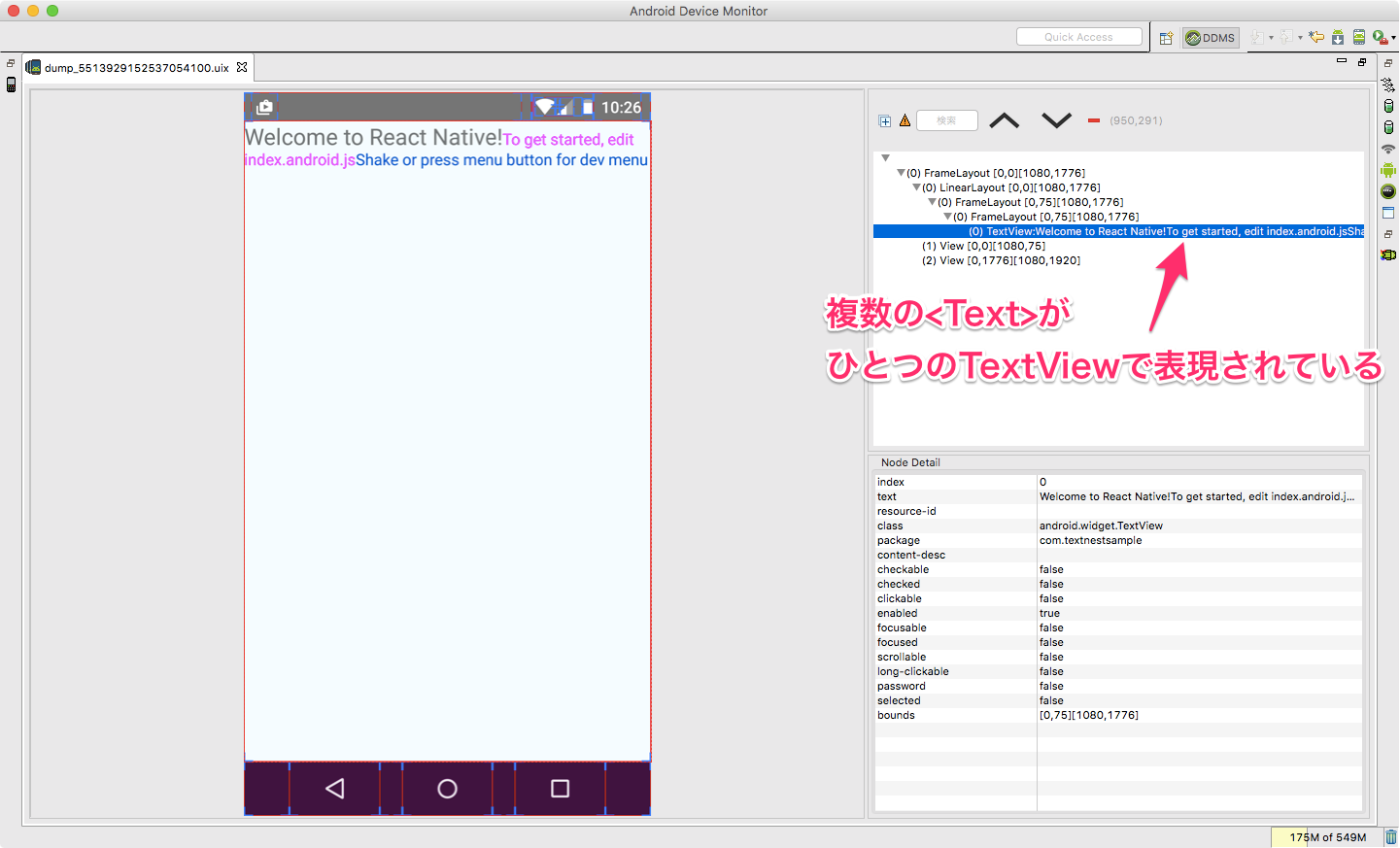The image size is (1400, 848).
Task: Click the Open Perspective toolbar icon
Action: (1165, 37)
